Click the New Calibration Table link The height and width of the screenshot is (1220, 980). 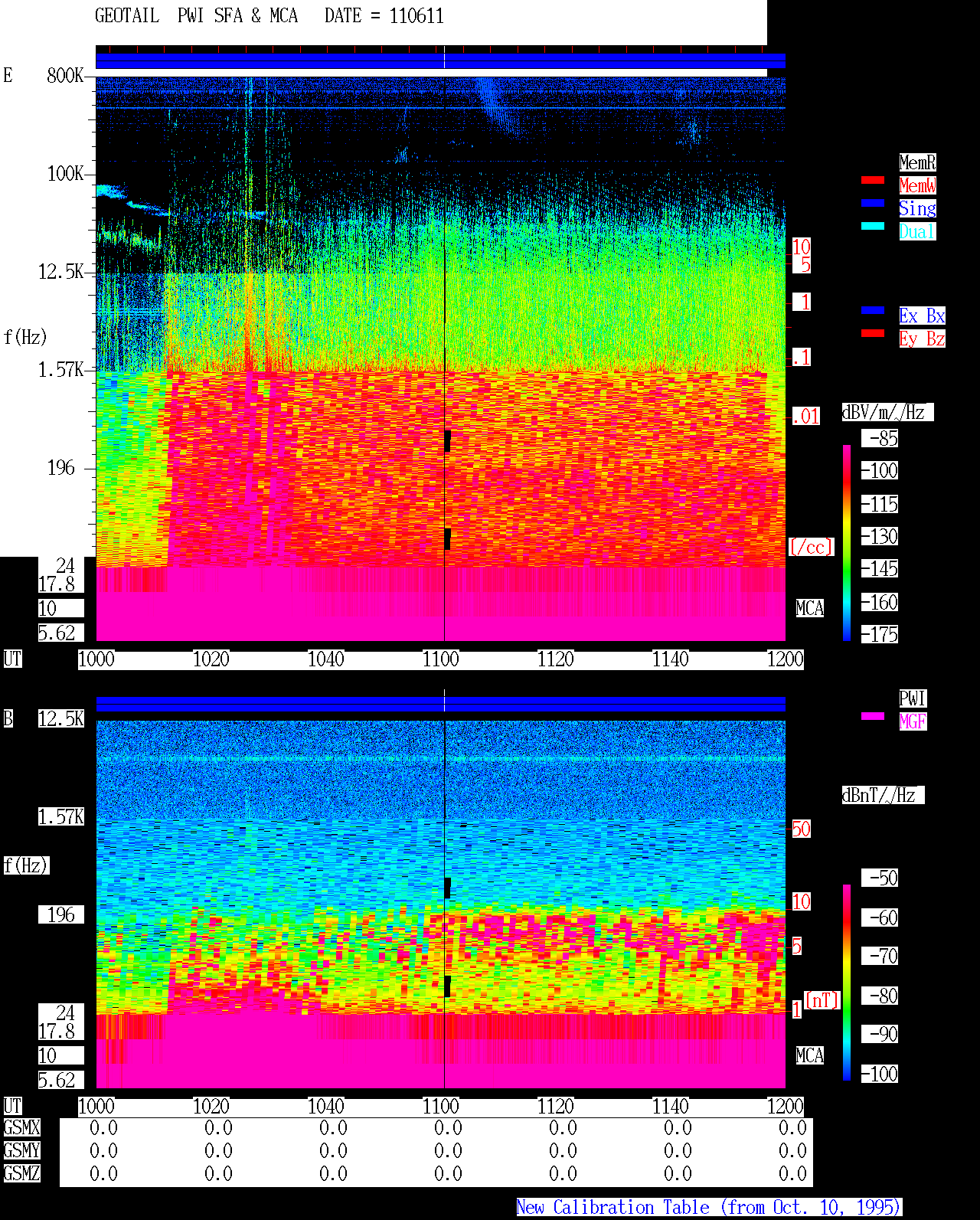(x=709, y=1208)
